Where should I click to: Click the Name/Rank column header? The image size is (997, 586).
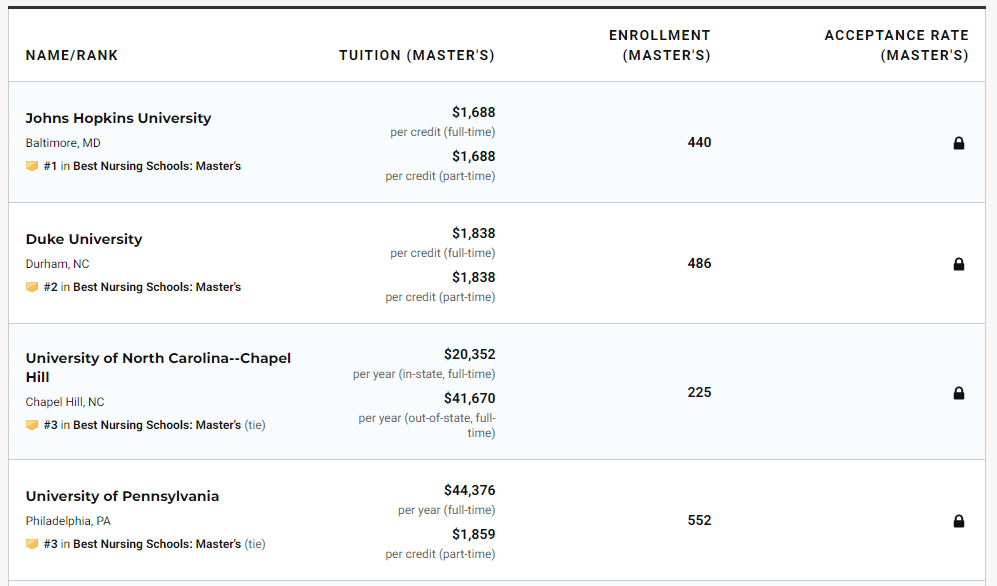tap(72, 55)
